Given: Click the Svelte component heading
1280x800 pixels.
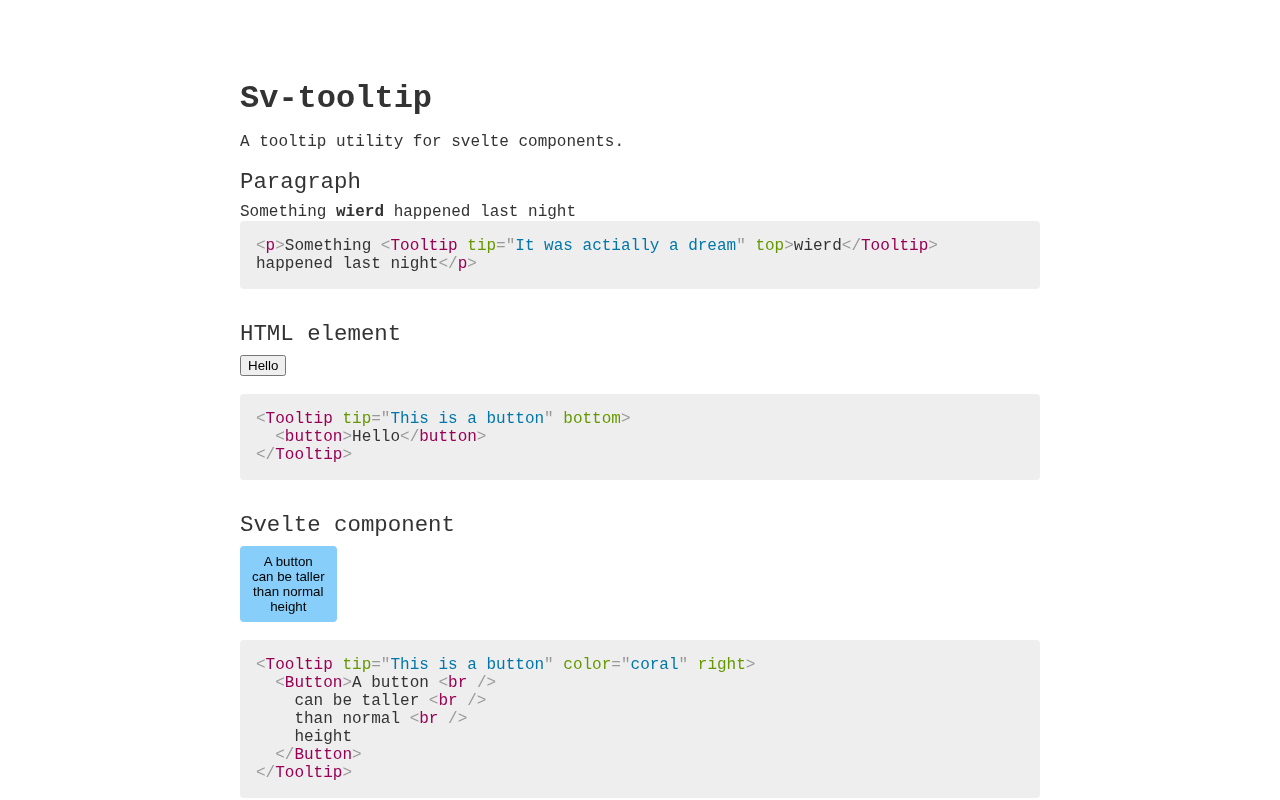Looking at the screenshot, I should [347, 525].
